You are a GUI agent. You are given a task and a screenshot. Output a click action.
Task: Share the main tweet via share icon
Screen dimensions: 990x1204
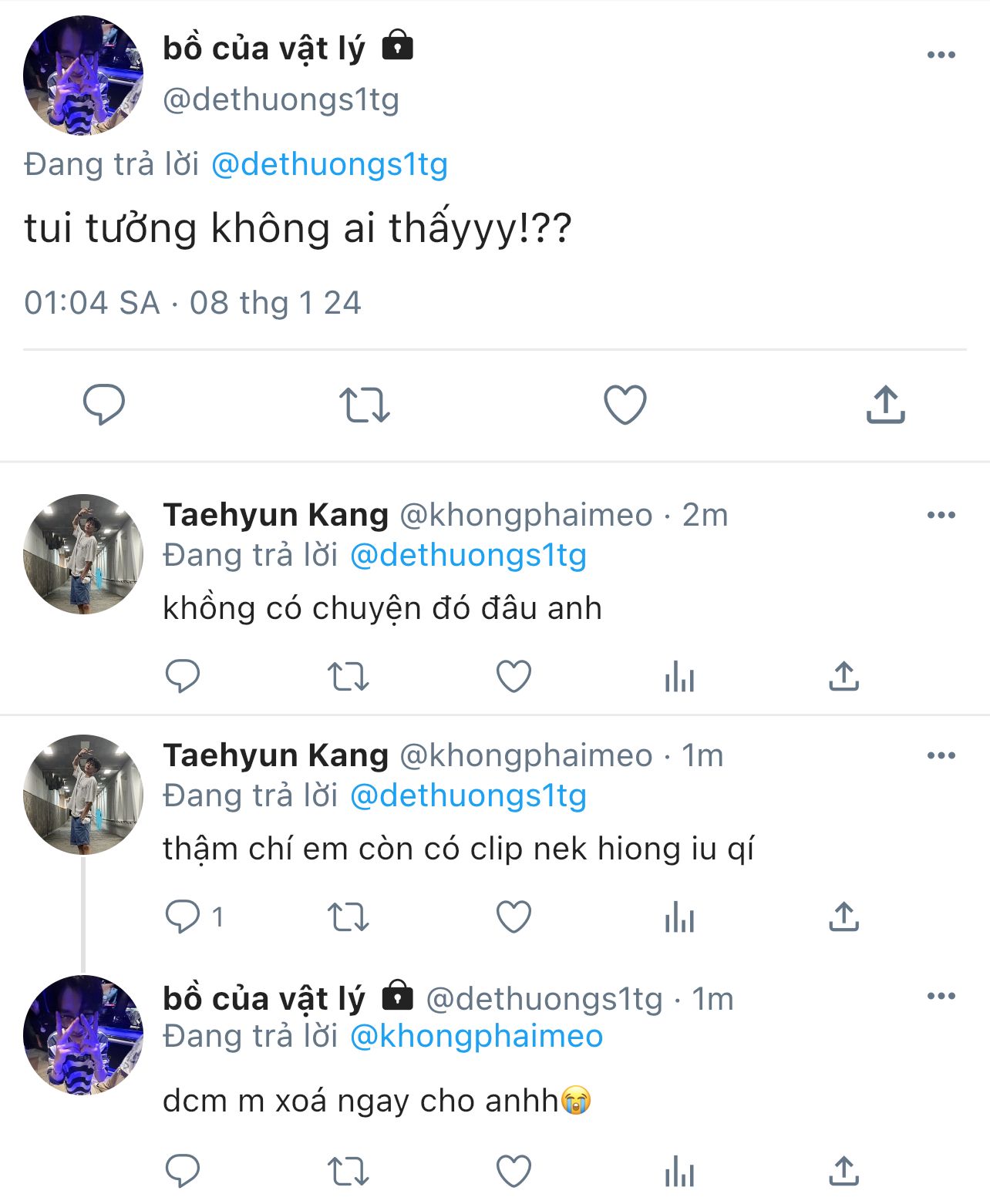pos(885,405)
